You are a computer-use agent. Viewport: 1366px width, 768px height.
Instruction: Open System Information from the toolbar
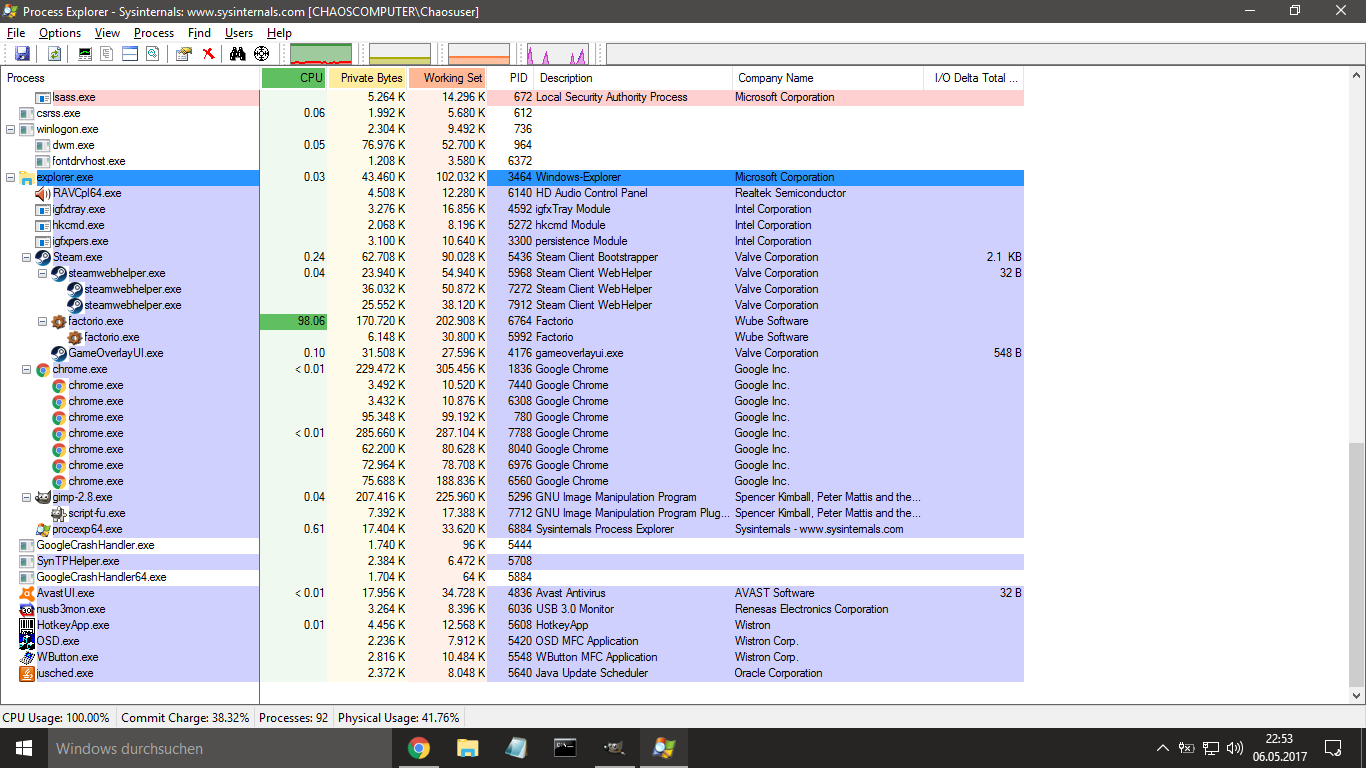click(85, 54)
